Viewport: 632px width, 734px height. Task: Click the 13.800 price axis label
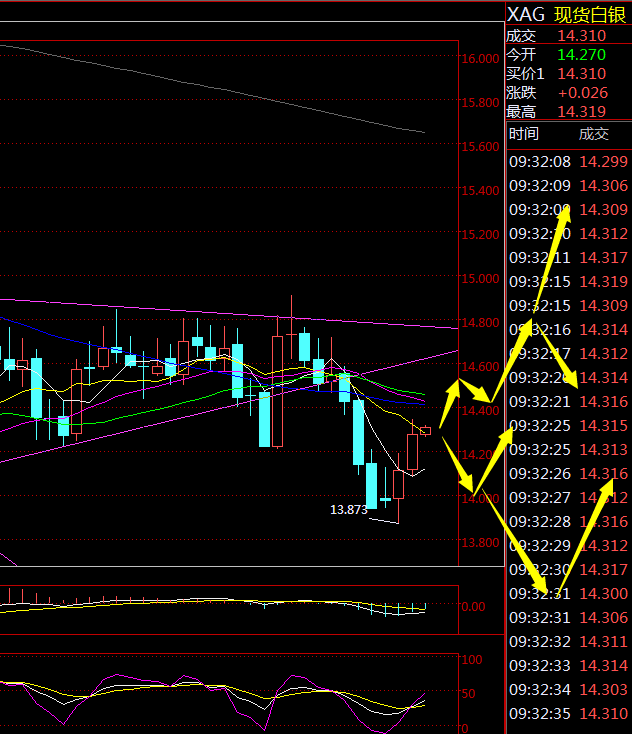pyautogui.click(x=480, y=543)
